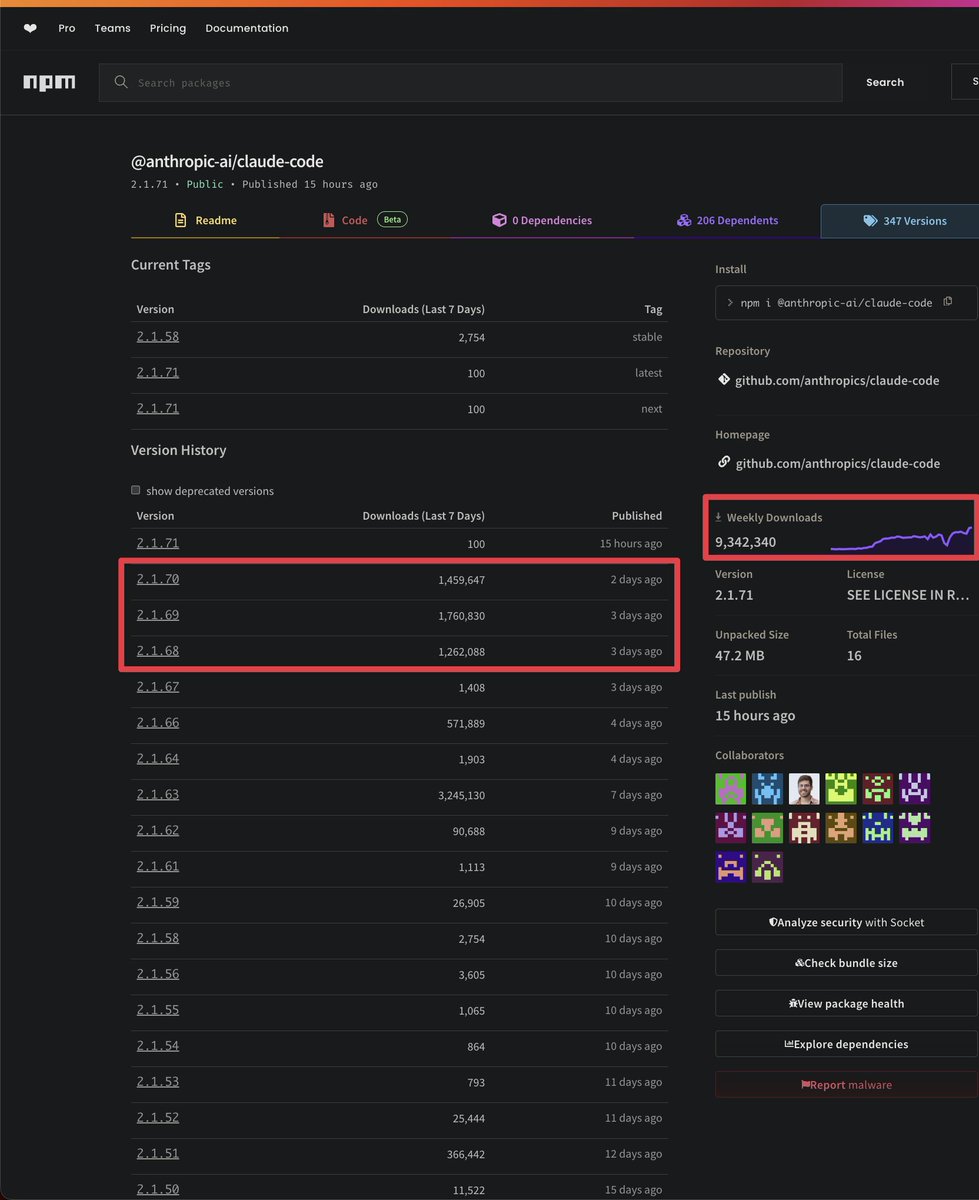
Task: Switch to the Readme tab
Action: click(205, 220)
